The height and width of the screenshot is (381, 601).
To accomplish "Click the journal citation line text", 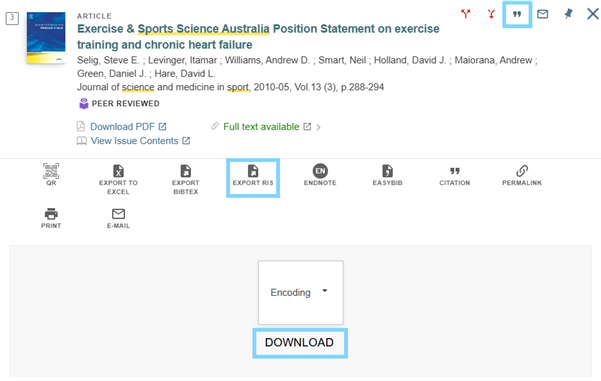I will 230,87.
